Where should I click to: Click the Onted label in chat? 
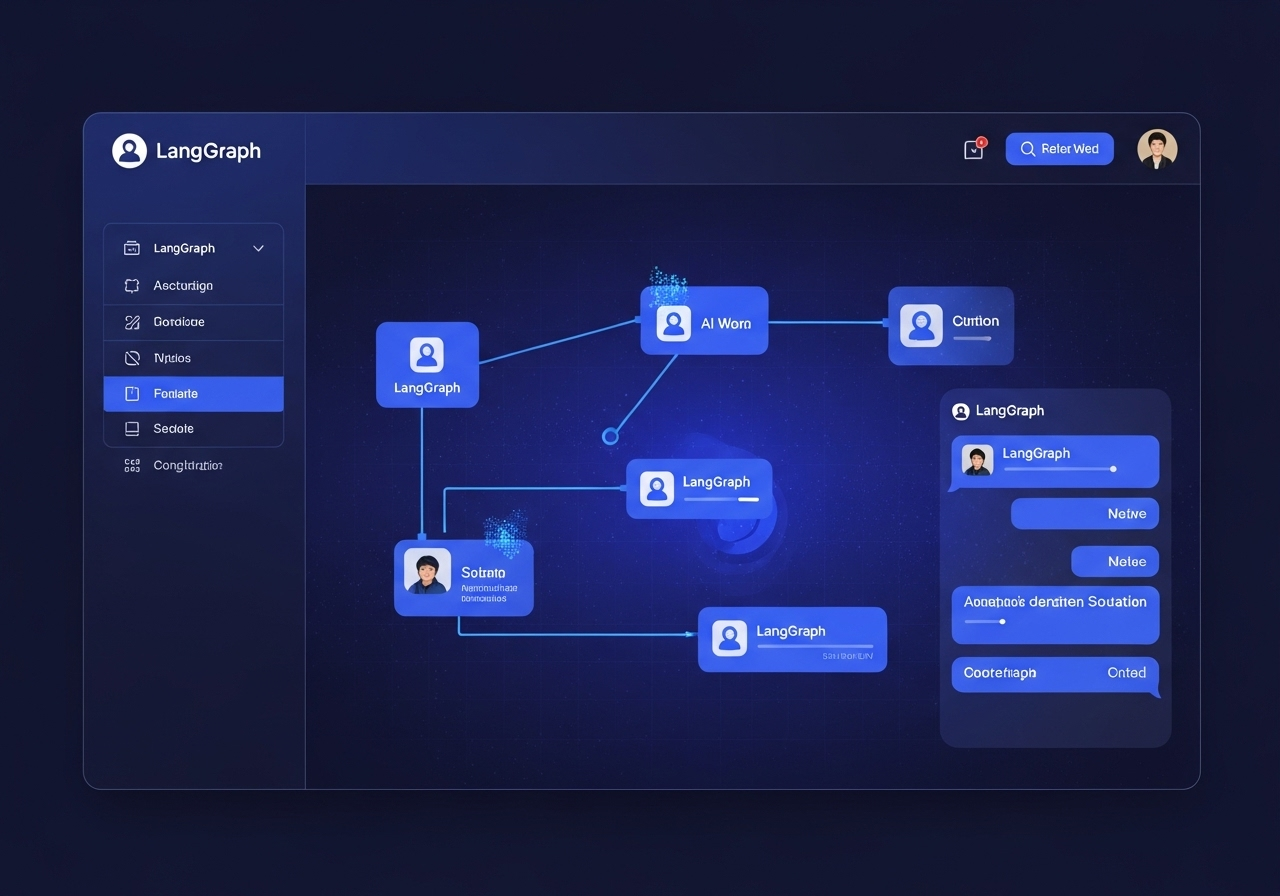1127,673
